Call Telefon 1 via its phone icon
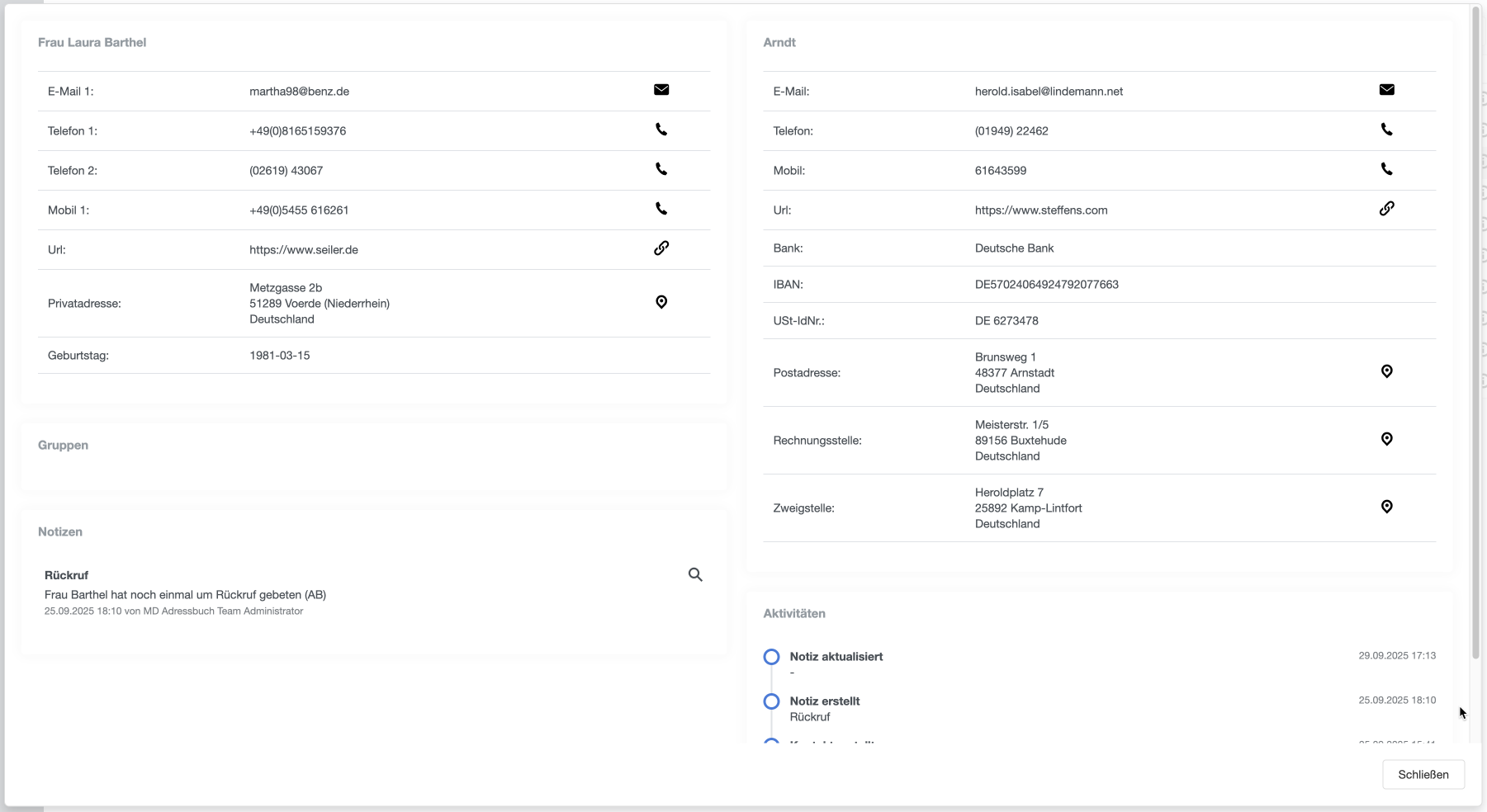The image size is (1487, 812). pos(661,130)
